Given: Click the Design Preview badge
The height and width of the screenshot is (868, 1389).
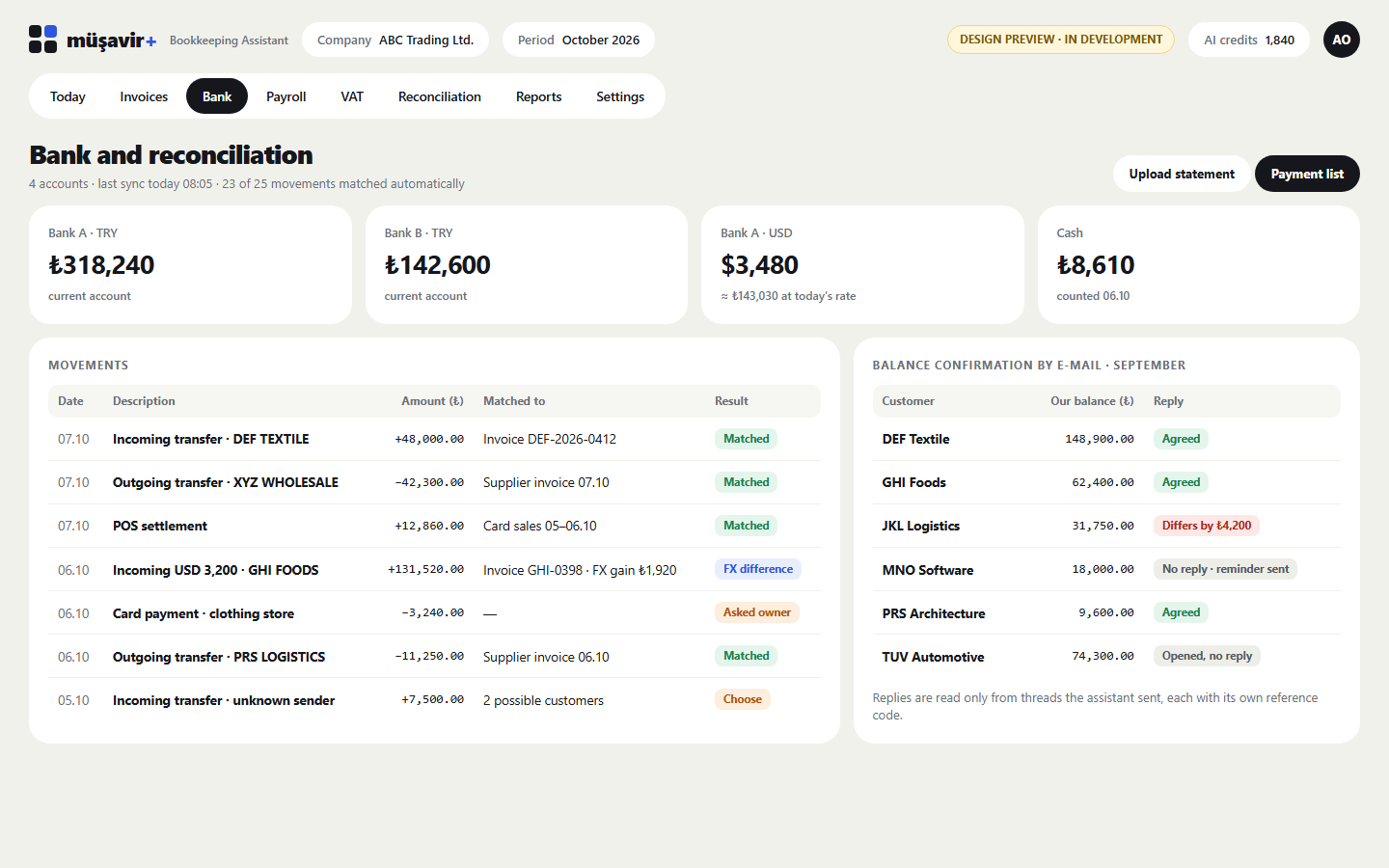Looking at the screenshot, I should click(1061, 40).
